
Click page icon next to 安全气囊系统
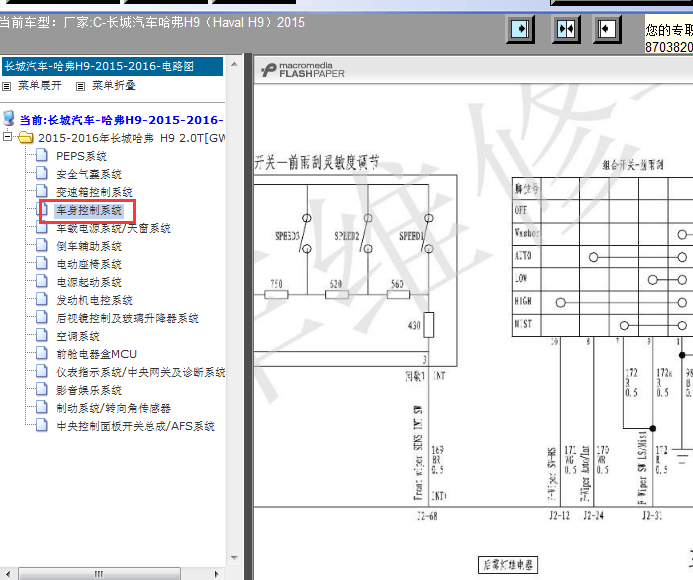click(42, 173)
